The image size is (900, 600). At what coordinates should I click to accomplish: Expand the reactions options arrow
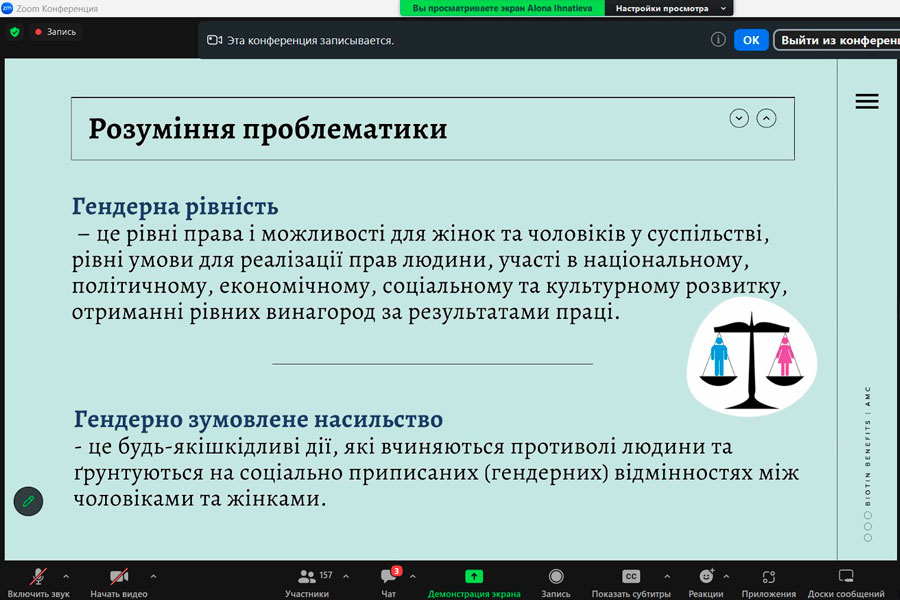pyautogui.click(x=726, y=576)
